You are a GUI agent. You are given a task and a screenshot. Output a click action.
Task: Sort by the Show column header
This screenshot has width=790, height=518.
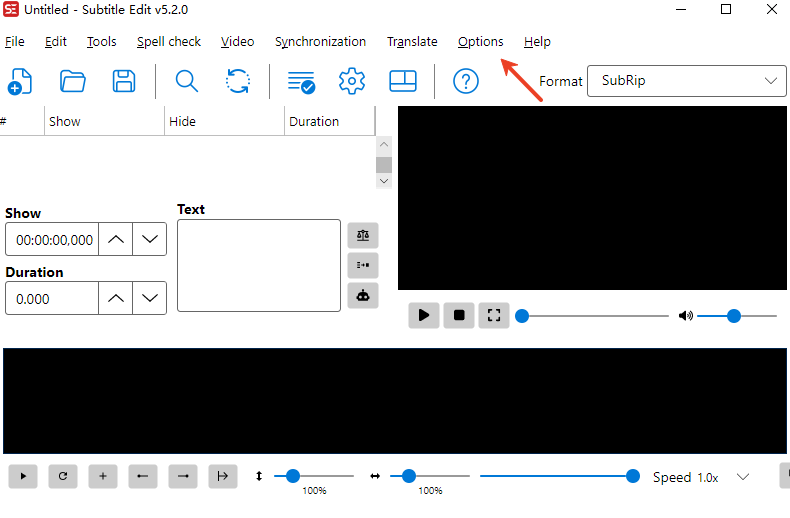[x=104, y=121]
